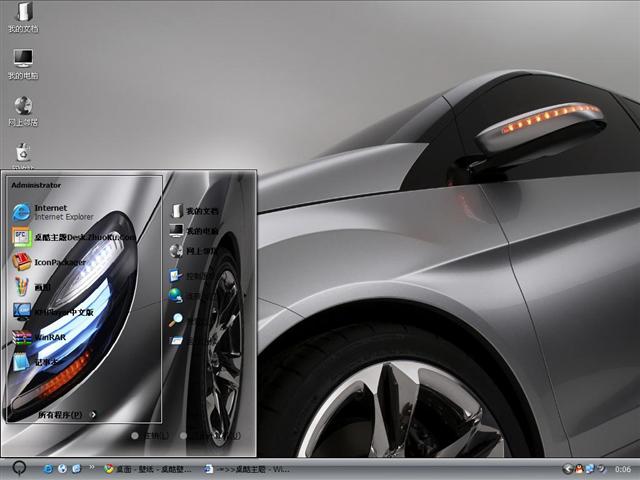Viewport: 640px width, 480px height.
Task: Open the Control Panel item in Start menu
Action: click(192, 276)
